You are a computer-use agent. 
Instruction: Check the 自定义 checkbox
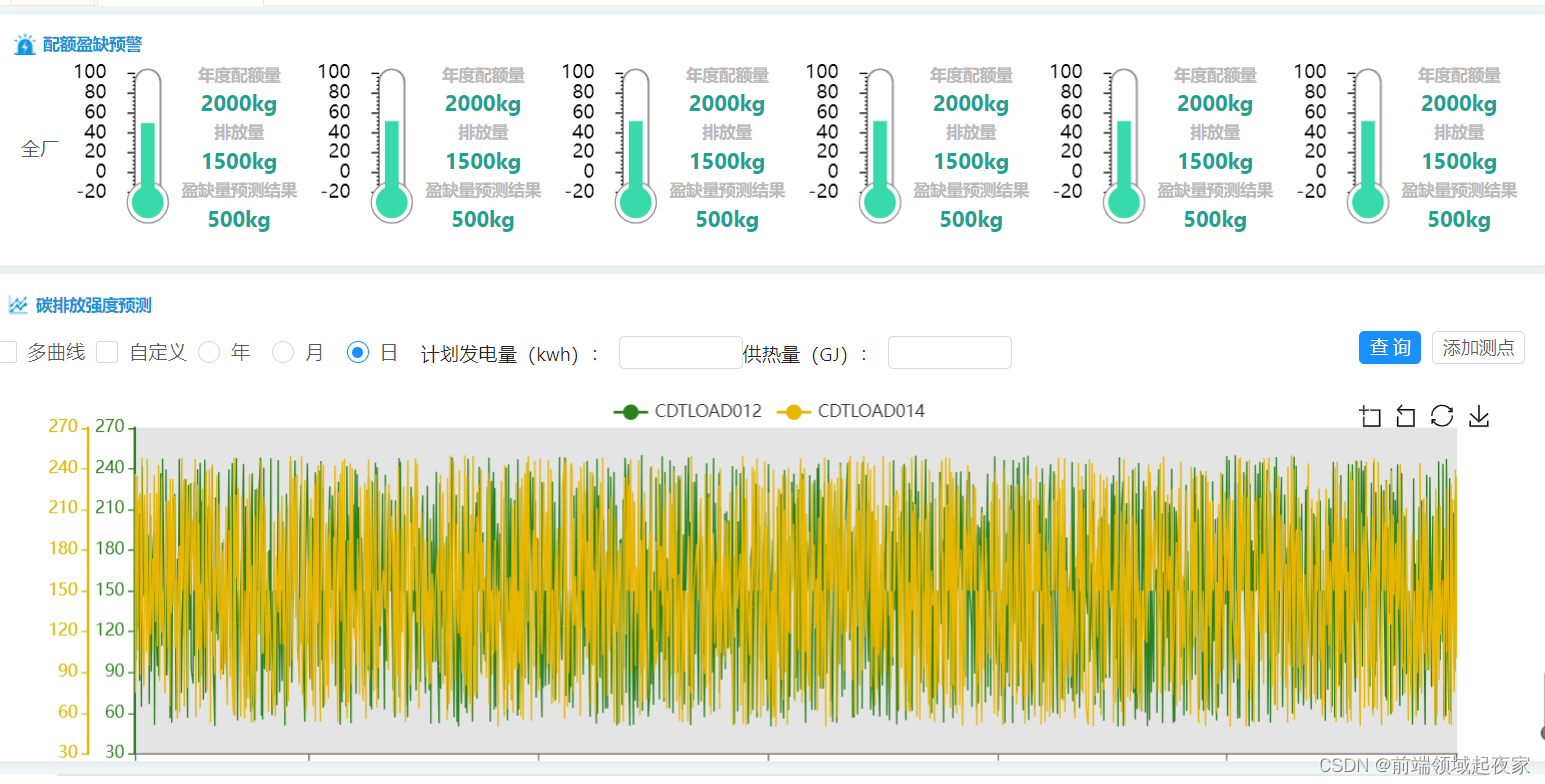tap(107, 352)
